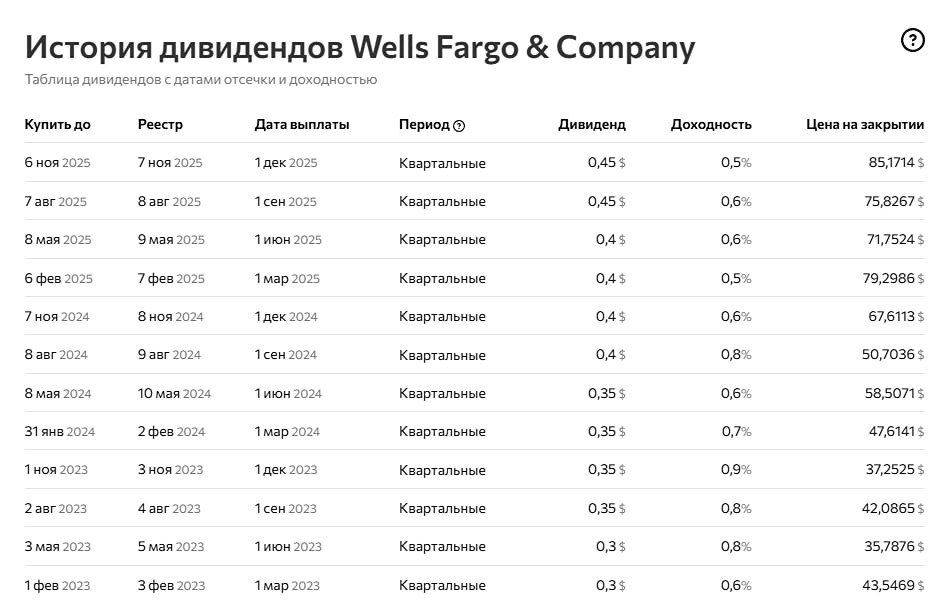Click the 1 сен 2025 payment date

pyautogui.click(x=286, y=202)
